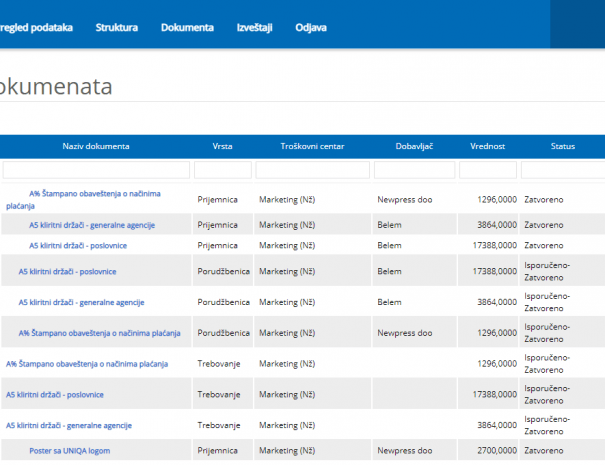The height and width of the screenshot is (465, 605).
Task: Open Prijemnica A5 kliritni držači - generalne agencije
Action: click(x=91, y=225)
